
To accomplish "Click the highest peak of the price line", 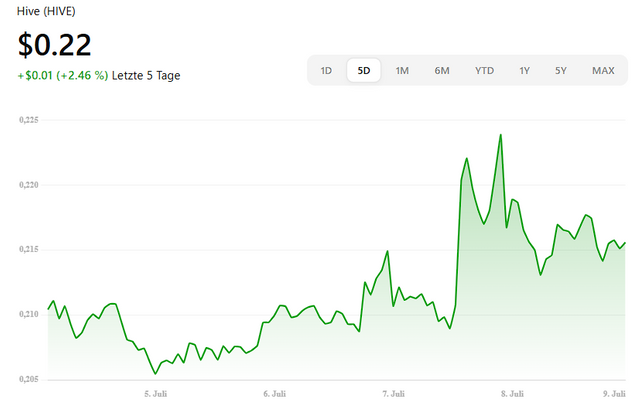I will (x=501, y=135).
